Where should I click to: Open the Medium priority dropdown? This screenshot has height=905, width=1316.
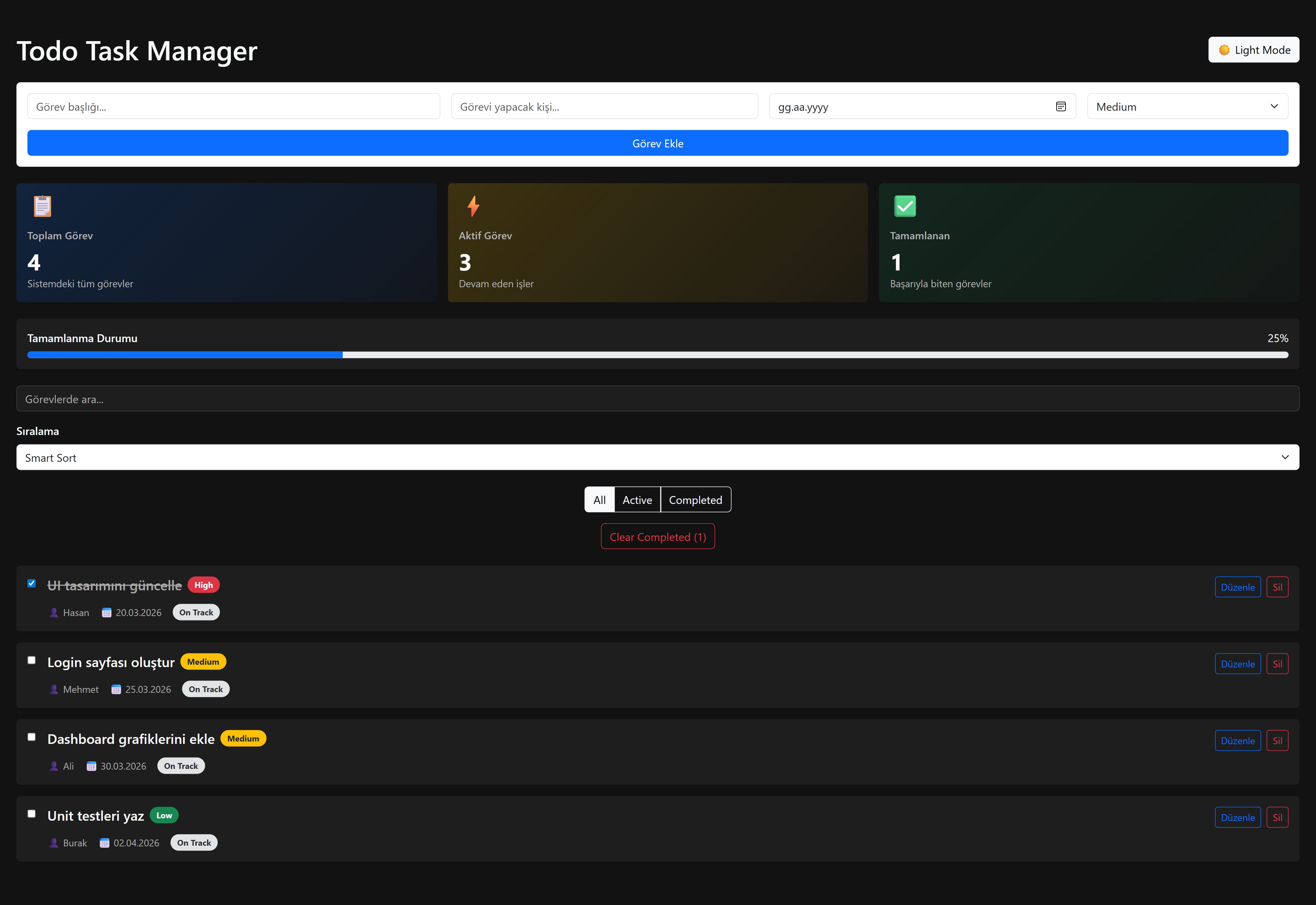click(1187, 107)
